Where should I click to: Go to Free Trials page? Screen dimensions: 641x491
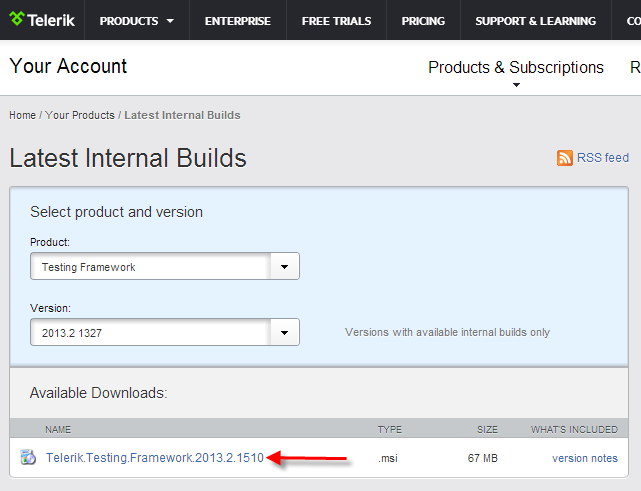(x=336, y=21)
